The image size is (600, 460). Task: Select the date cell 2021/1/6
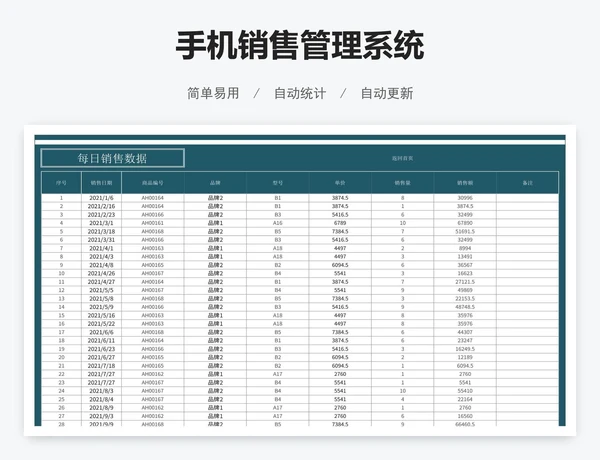(x=101, y=198)
